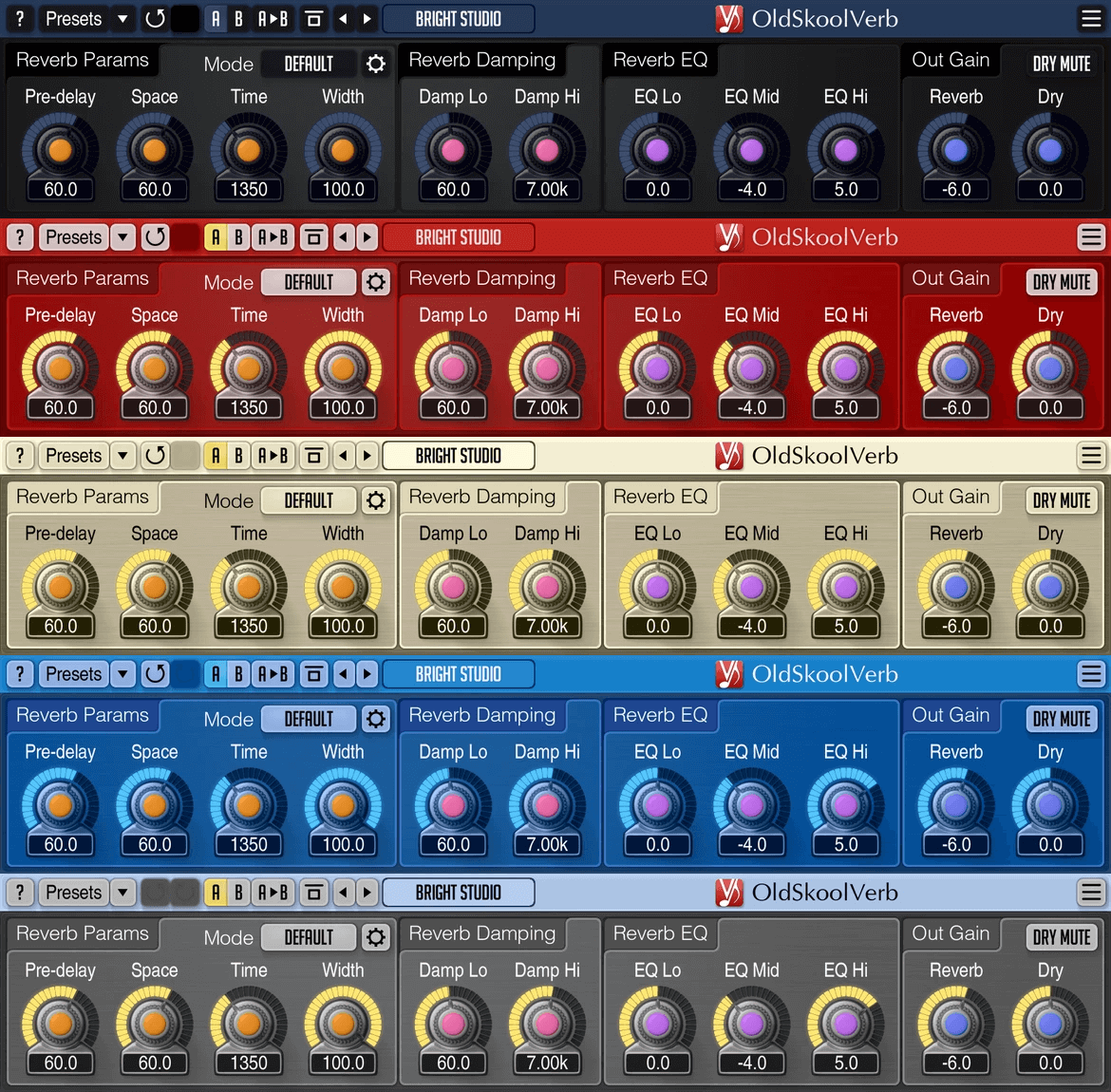Toggle DRY MUTE in bright blue skin
Image resolution: width=1111 pixels, height=1092 pixels.
(1062, 719)
